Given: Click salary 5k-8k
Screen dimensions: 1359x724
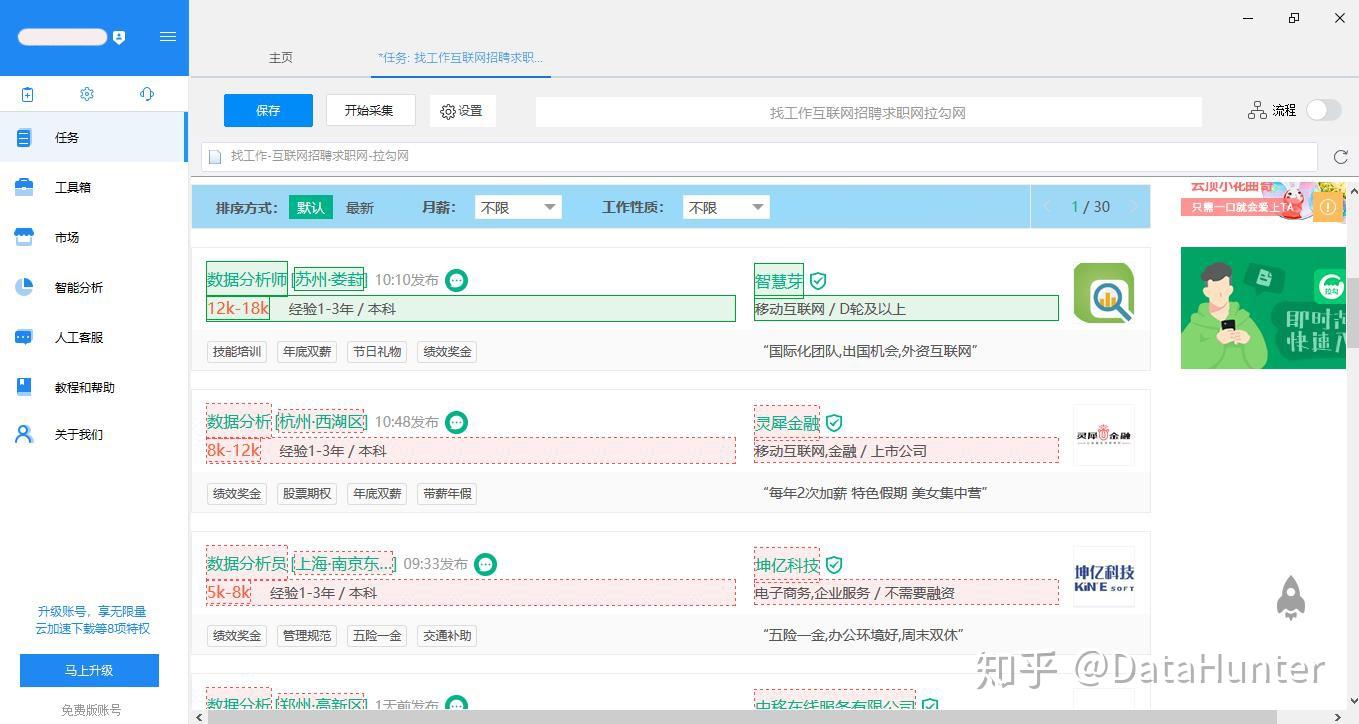Looking at the screenshot, I should [228, 592].
